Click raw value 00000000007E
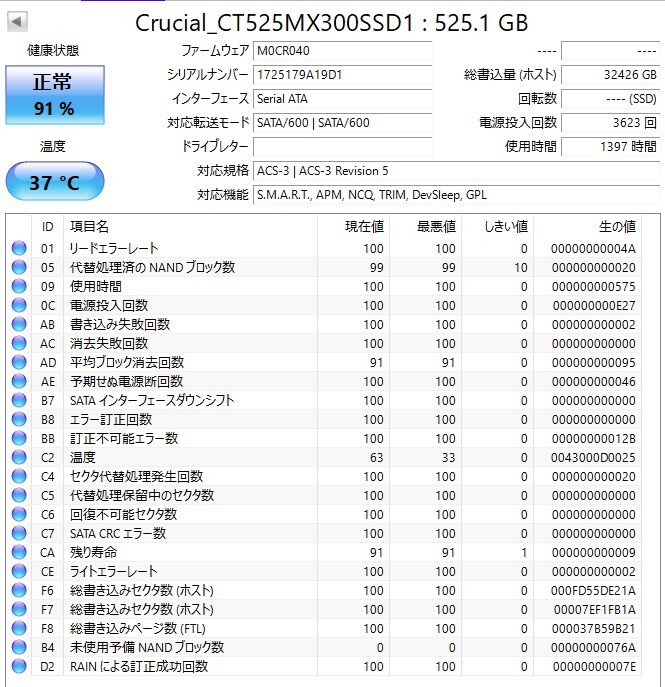 tap(594, 666)
